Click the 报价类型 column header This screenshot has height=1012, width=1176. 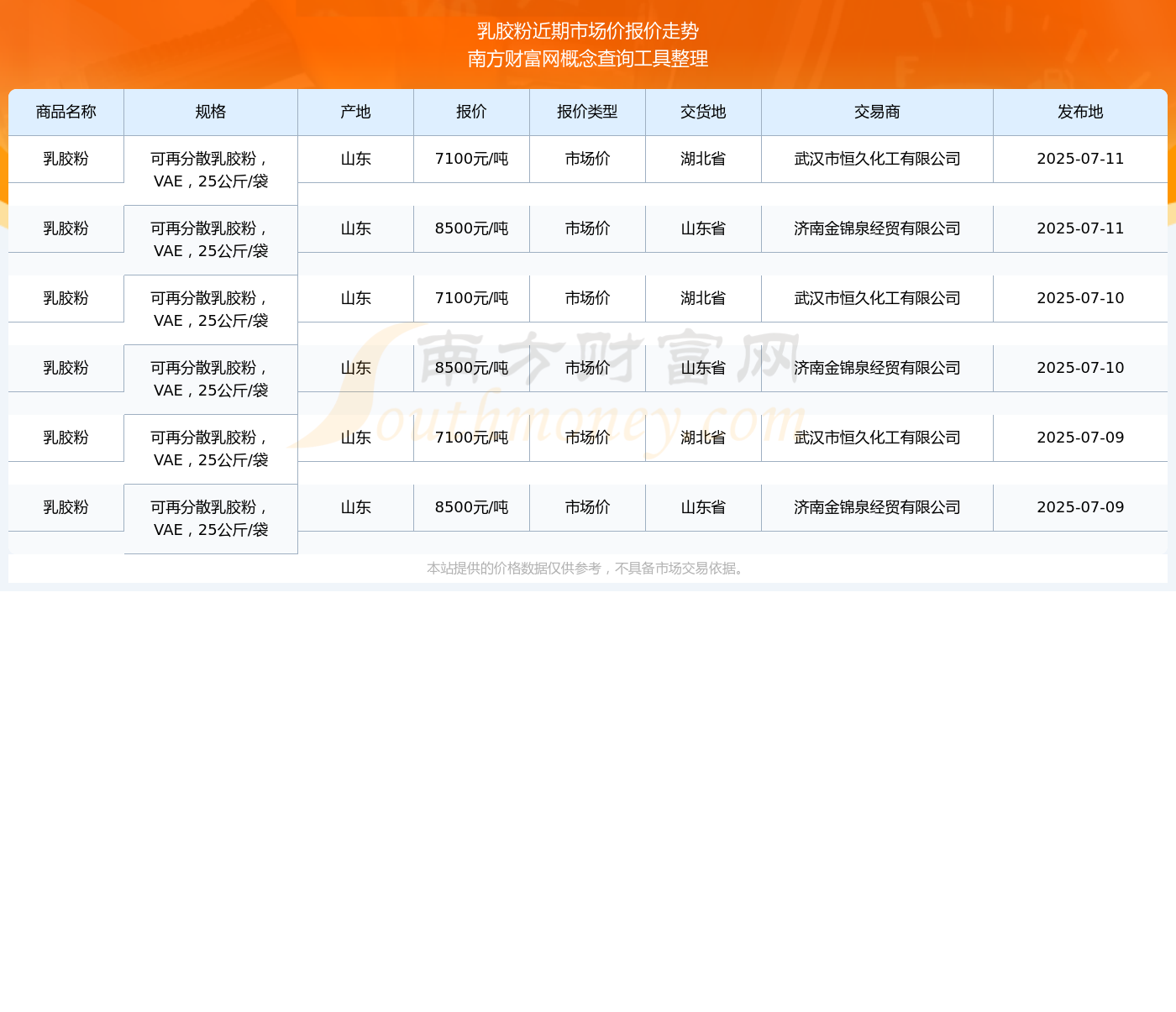(x=588, y=113)
